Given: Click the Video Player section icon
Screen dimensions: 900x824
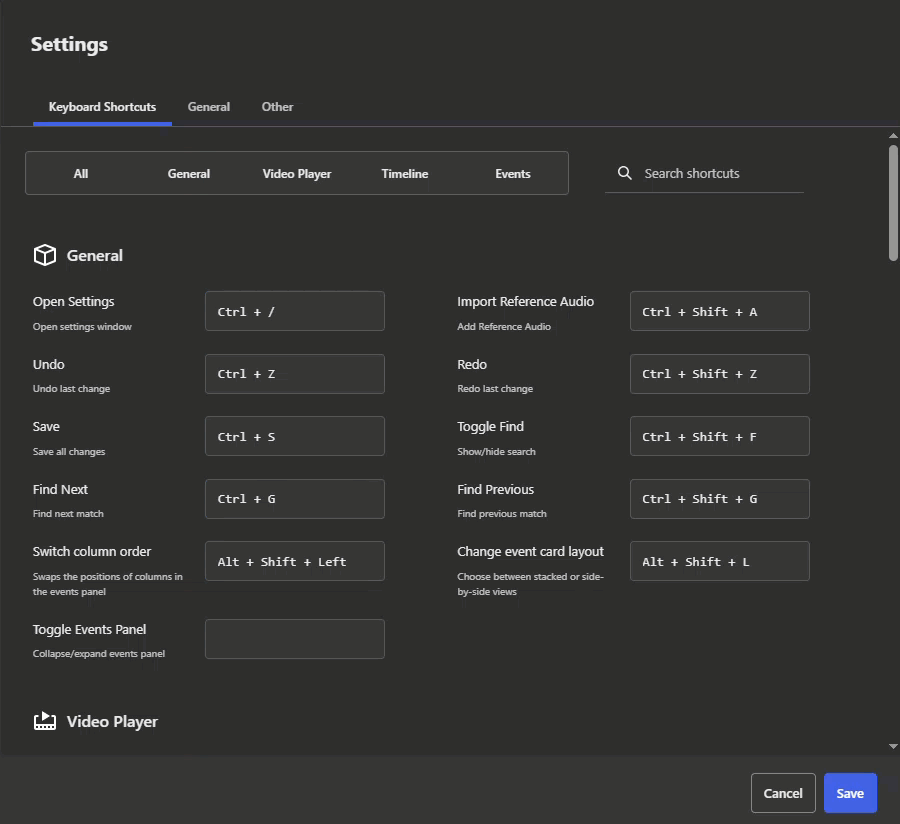Looking at the screenshot, I should pyautogui.click(x=44, y=721).
